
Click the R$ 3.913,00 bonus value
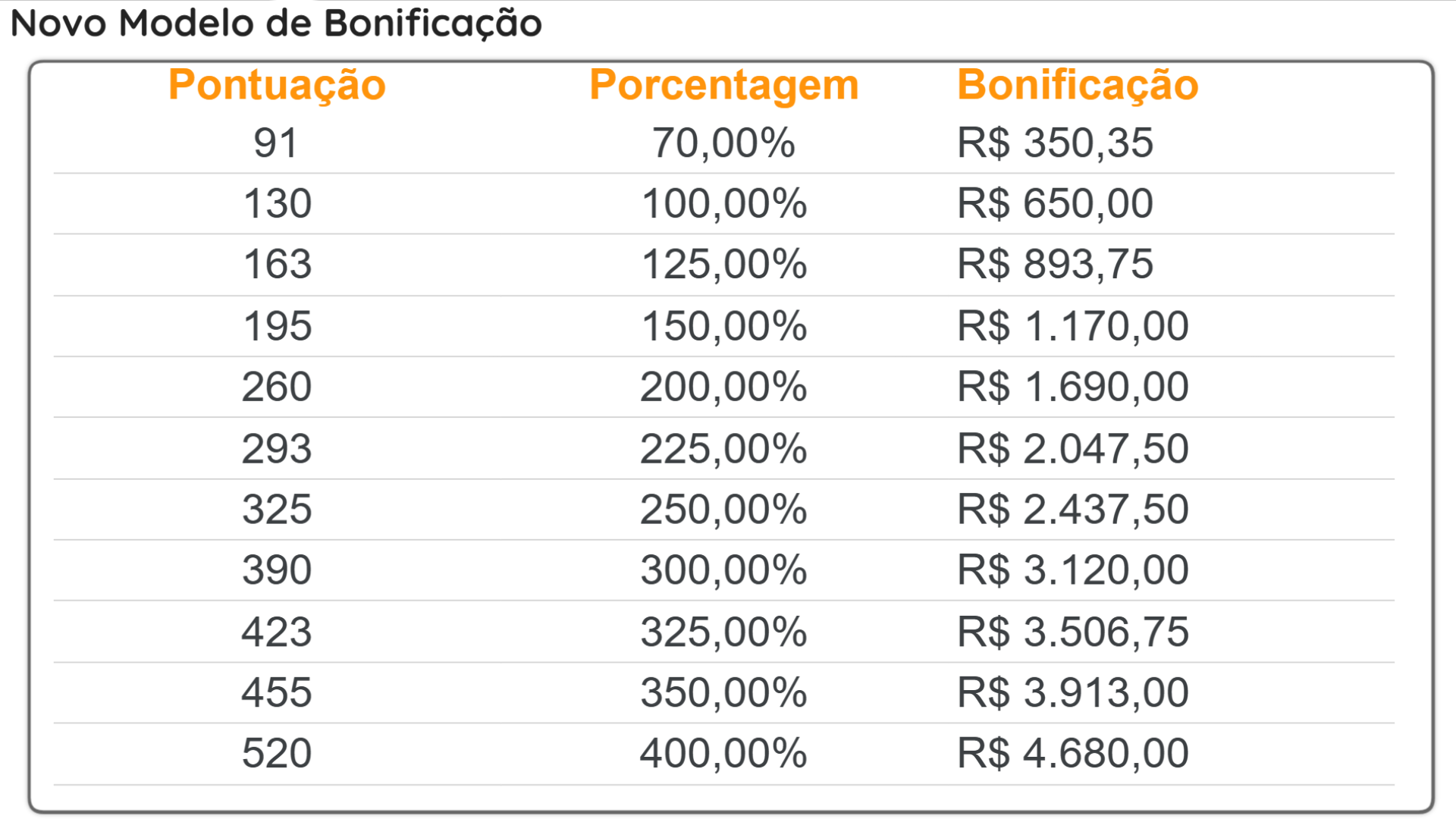coord(1072,692)
